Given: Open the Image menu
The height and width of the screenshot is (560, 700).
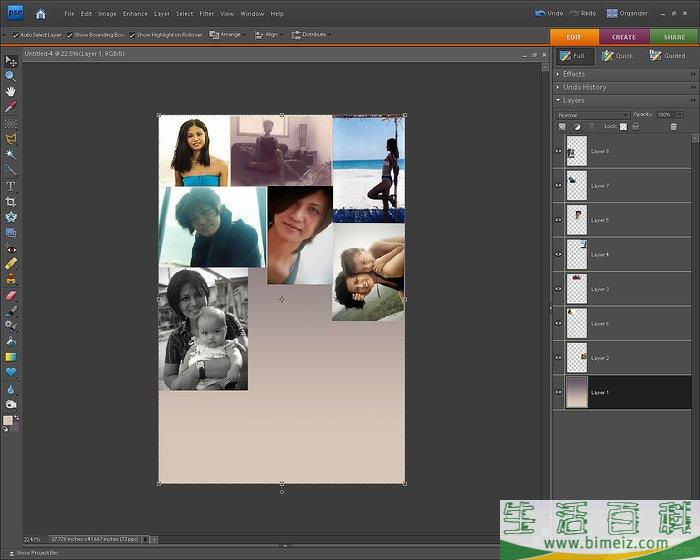Looking at the screenshot, I should pyautogui.click(x=107, y=14).
